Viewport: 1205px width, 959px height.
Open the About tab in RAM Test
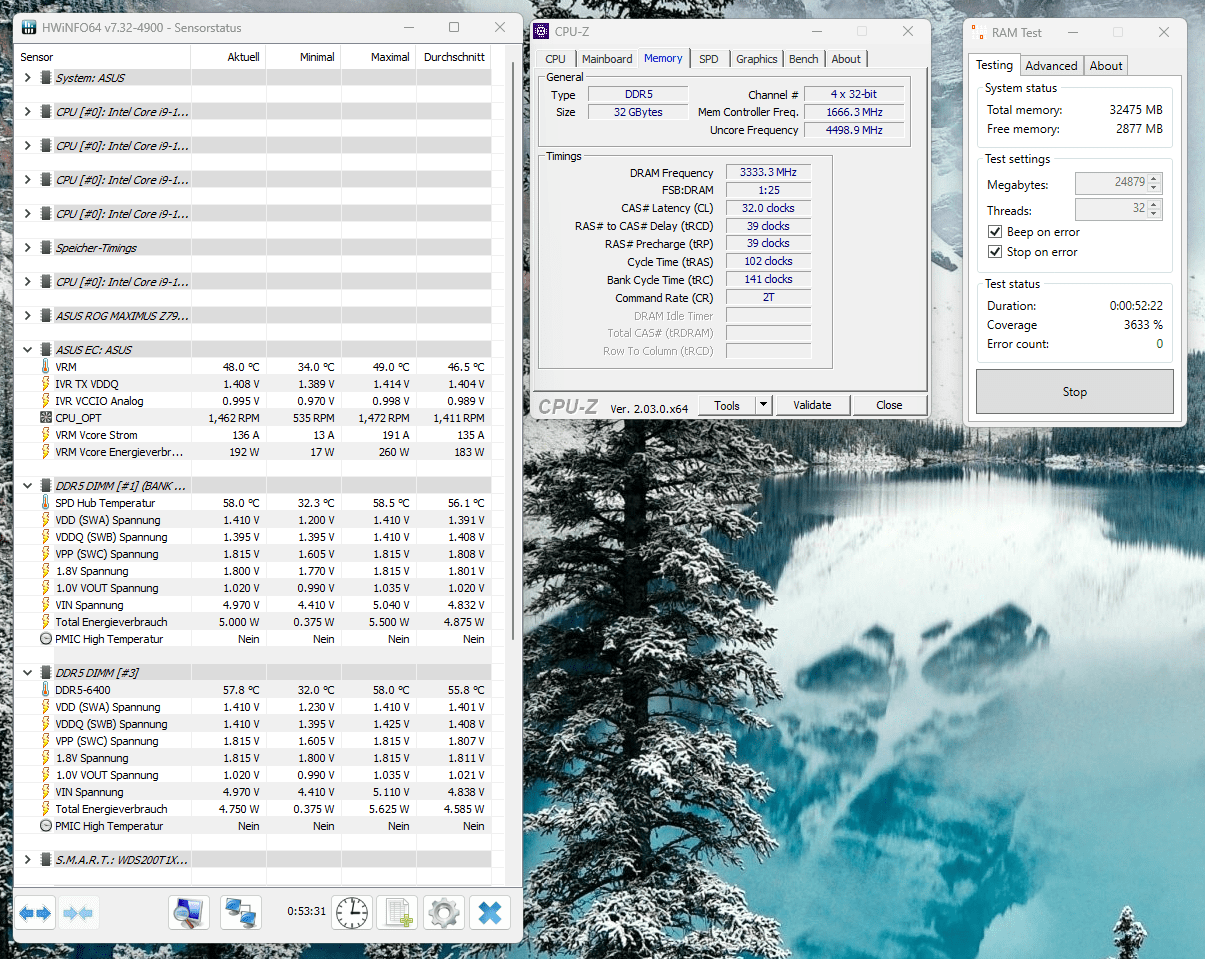point(1106,66)
